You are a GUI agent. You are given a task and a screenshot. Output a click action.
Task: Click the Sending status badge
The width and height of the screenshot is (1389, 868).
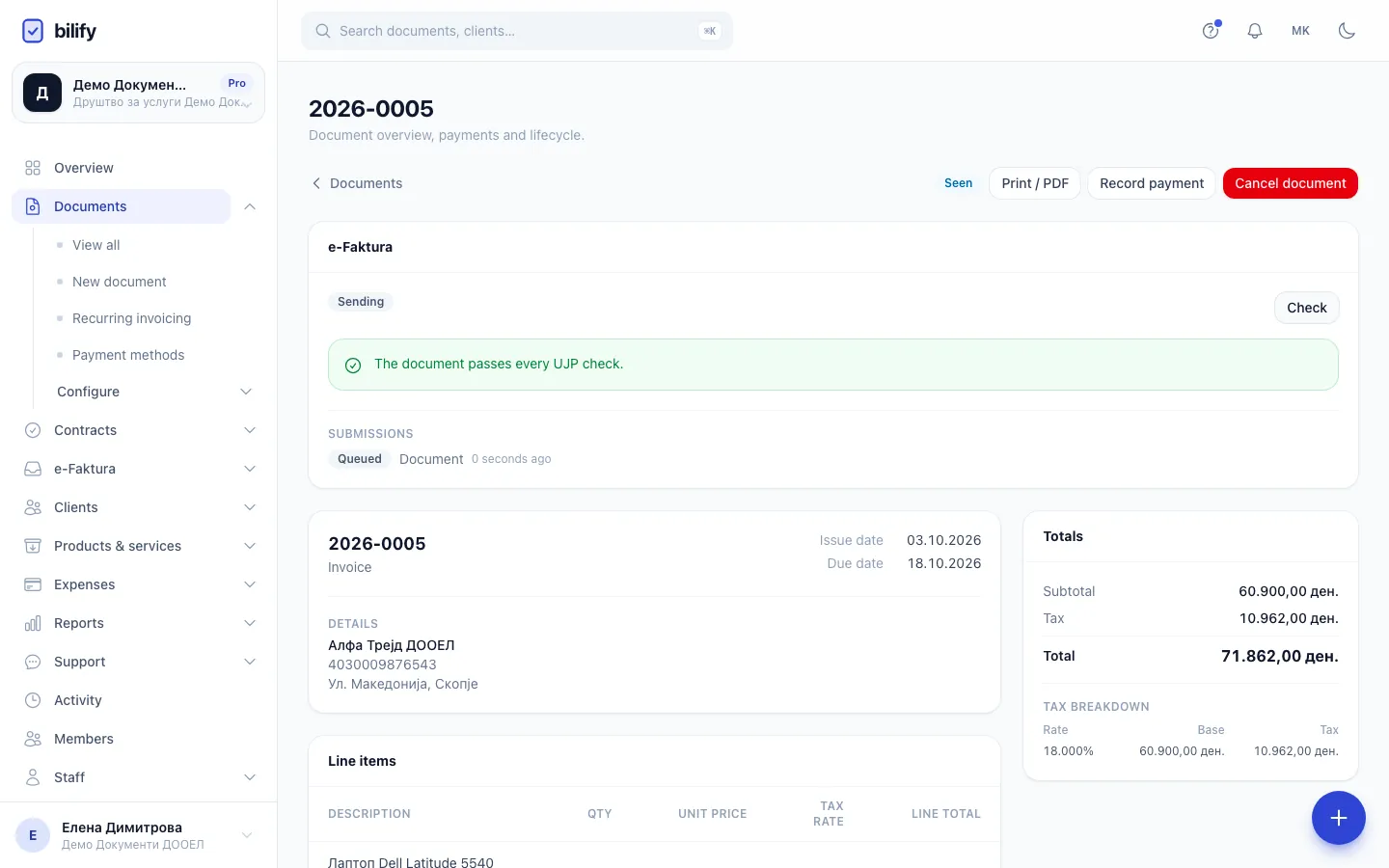361,302
